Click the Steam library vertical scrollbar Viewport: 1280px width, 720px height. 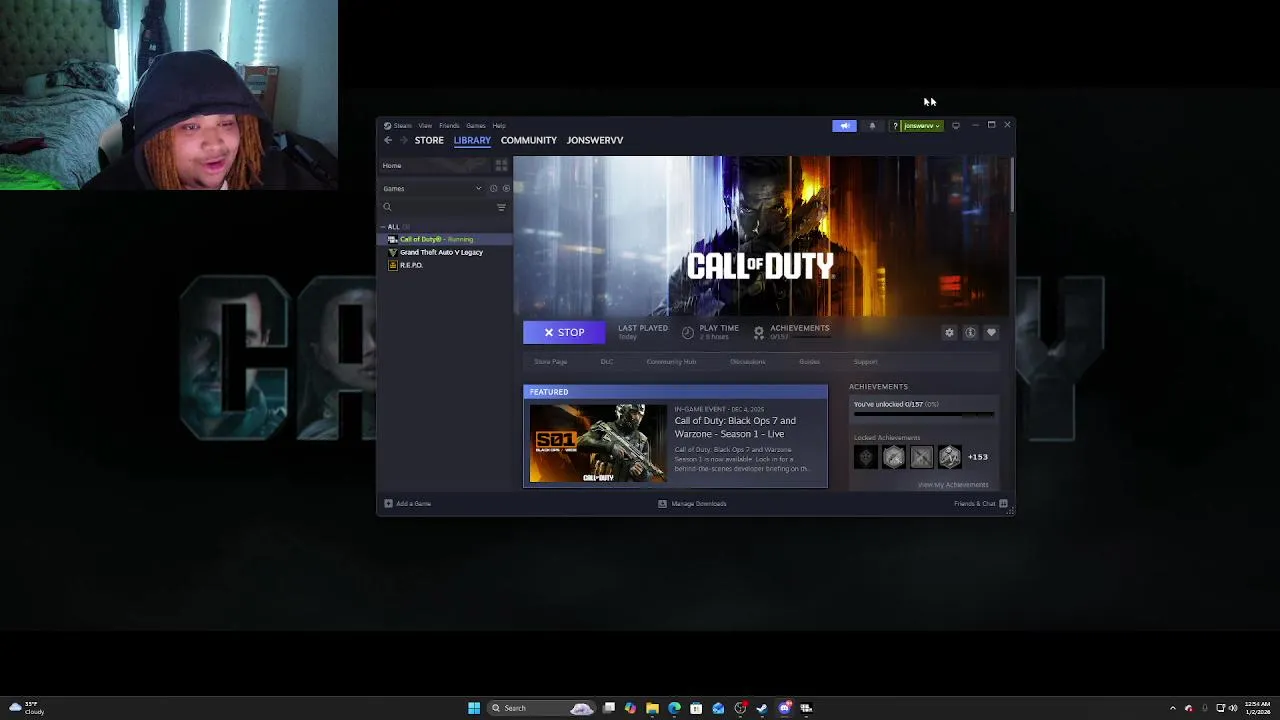coord(1011,185)
